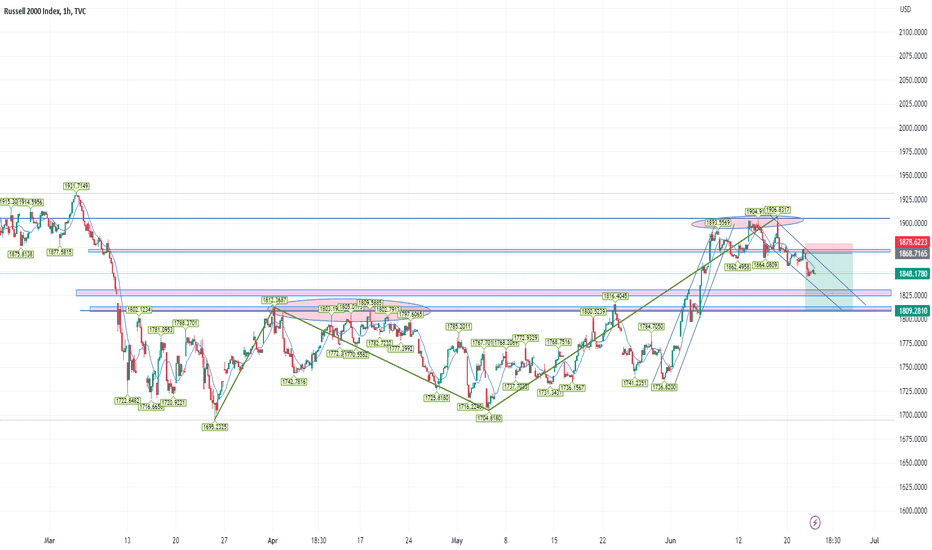Select the 1742.7816 low pivot label
932x550 pixels.
(294, 382)
